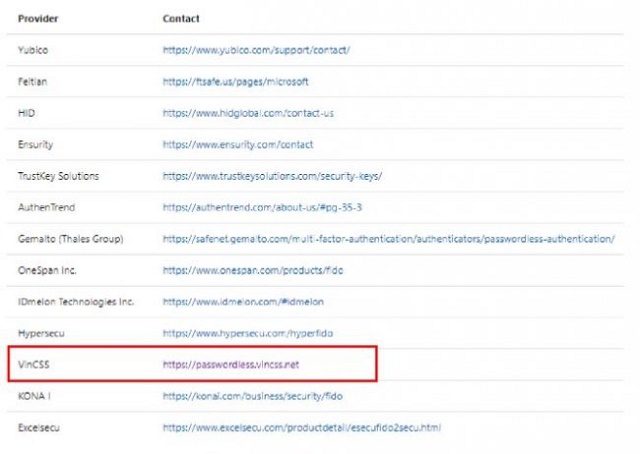Select the Provider column header
This screenshot has width=640, height=454.
click(38, 19)
